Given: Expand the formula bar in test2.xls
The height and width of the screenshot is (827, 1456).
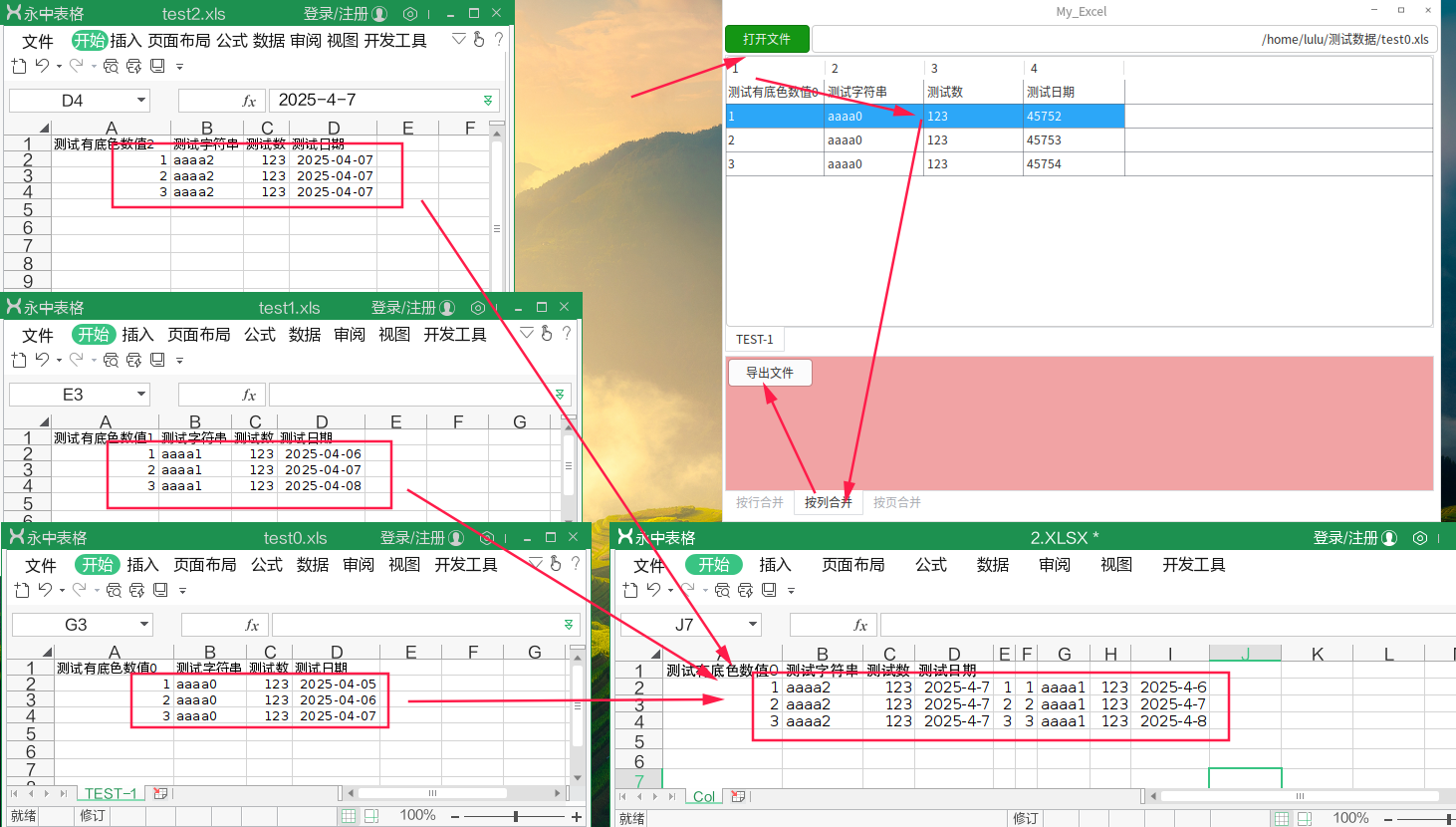Looking at the screenshot, I should (x=488, y=101).
